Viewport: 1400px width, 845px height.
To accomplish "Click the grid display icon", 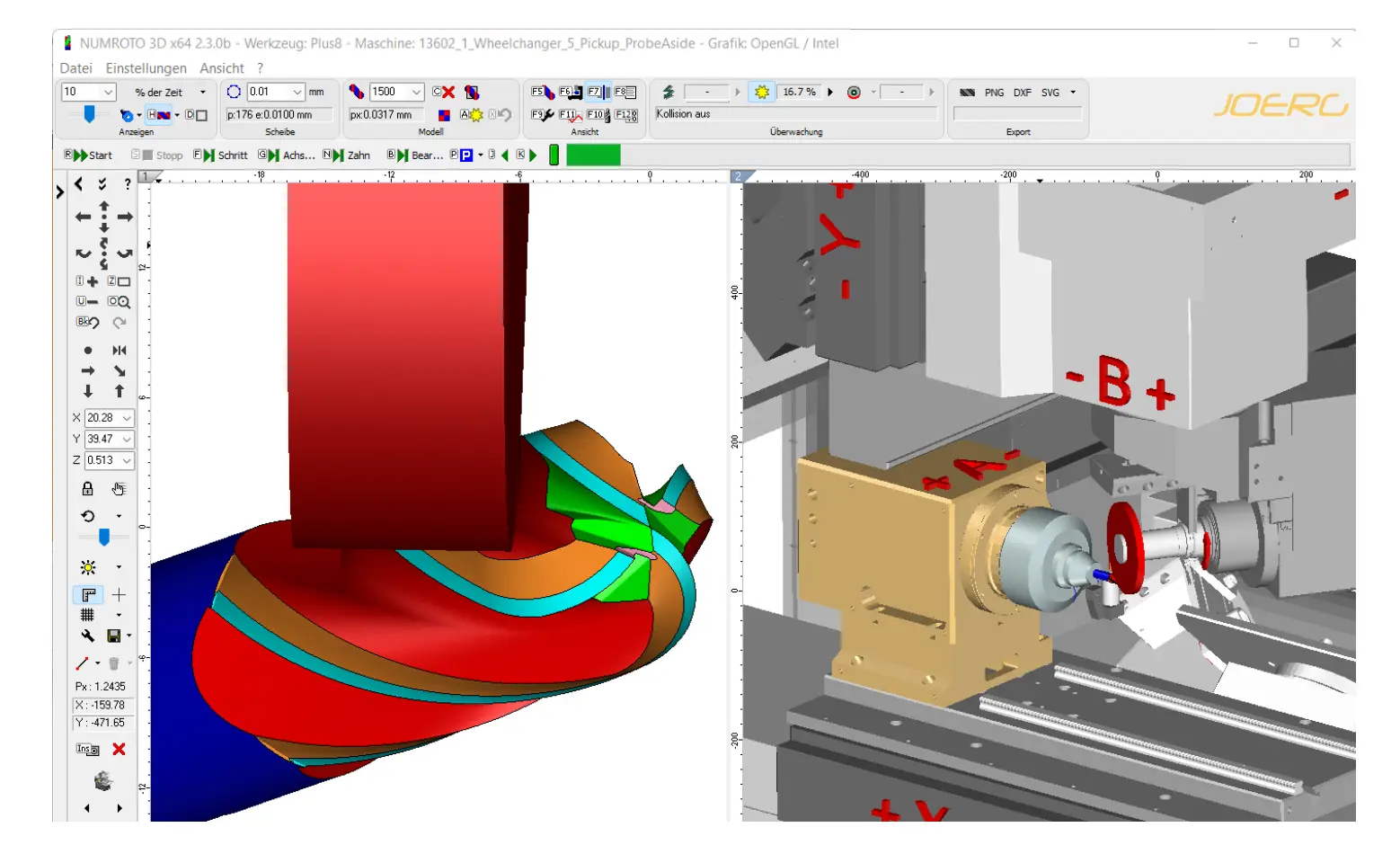I will point(87,616).
